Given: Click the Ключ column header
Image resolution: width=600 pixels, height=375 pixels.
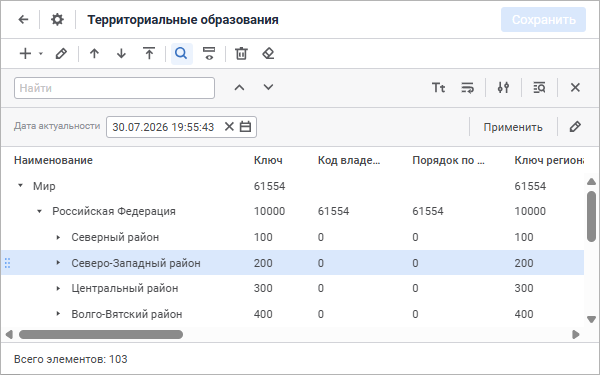Looking at the screenshot, I should [x=268, y=160].
